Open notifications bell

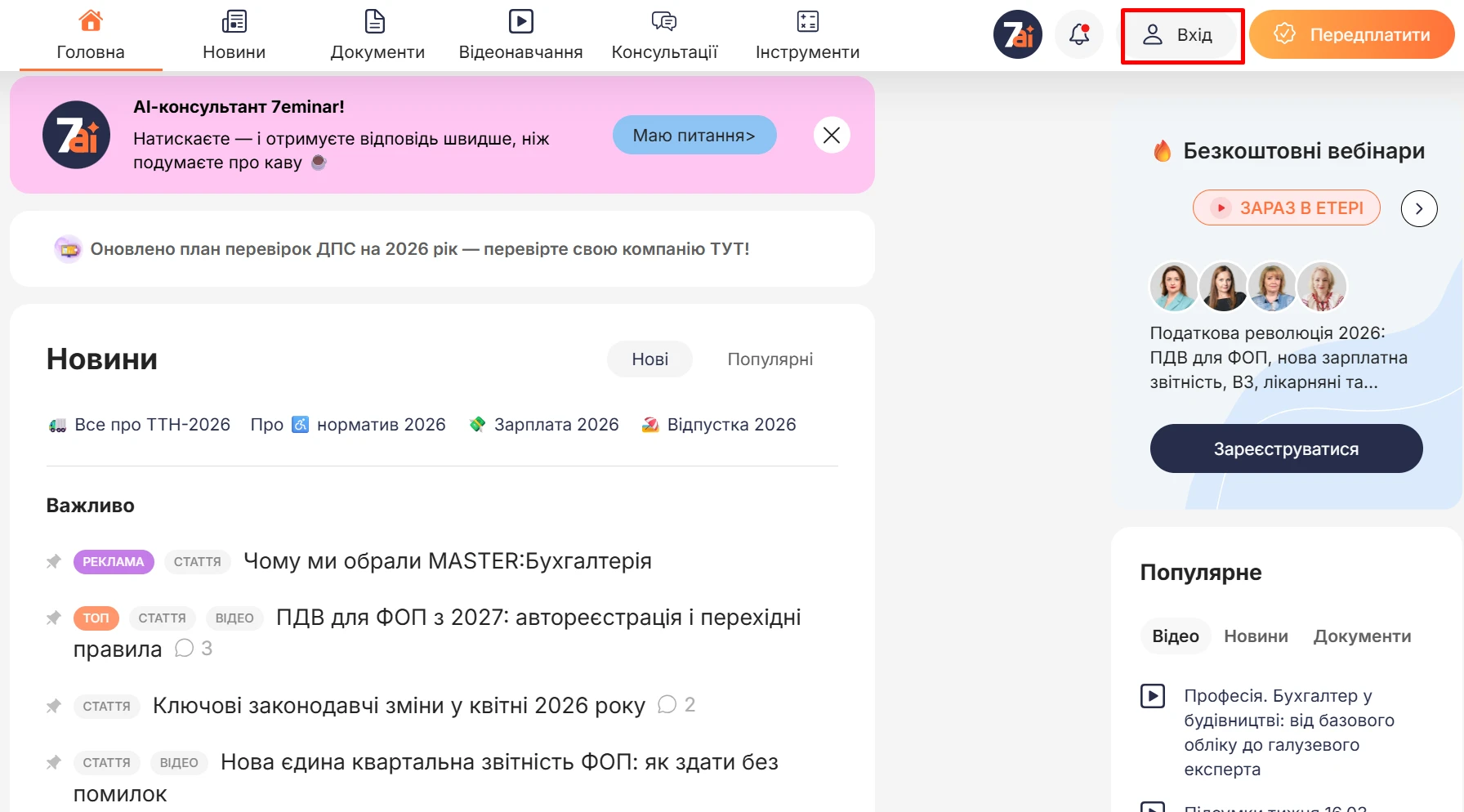(1079, 34)
